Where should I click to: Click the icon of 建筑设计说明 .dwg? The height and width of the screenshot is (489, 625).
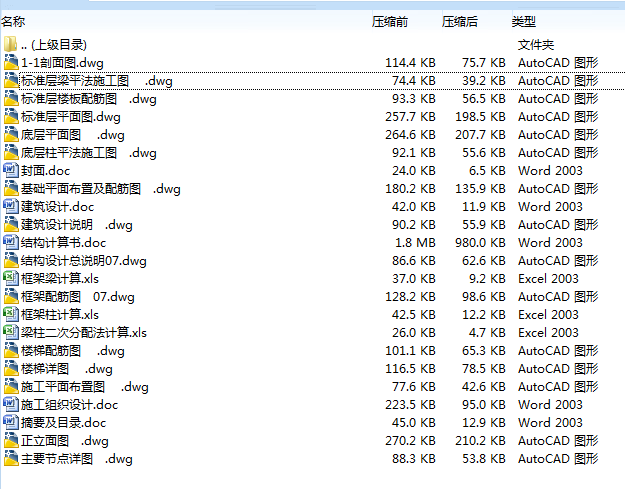[x=11, y=224]
